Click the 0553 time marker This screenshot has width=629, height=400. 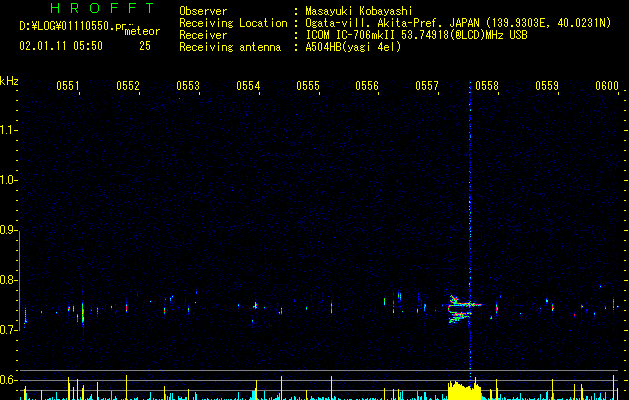point(188,85)
